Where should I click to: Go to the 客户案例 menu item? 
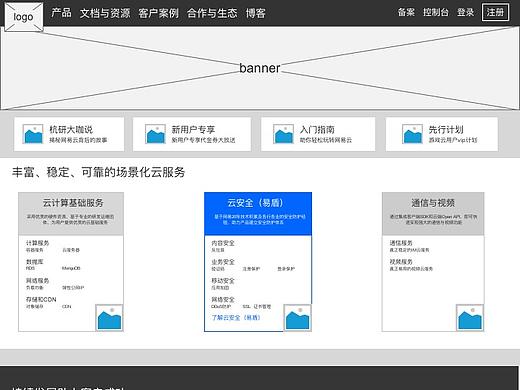pyautogui.click(x=158, y=13)
